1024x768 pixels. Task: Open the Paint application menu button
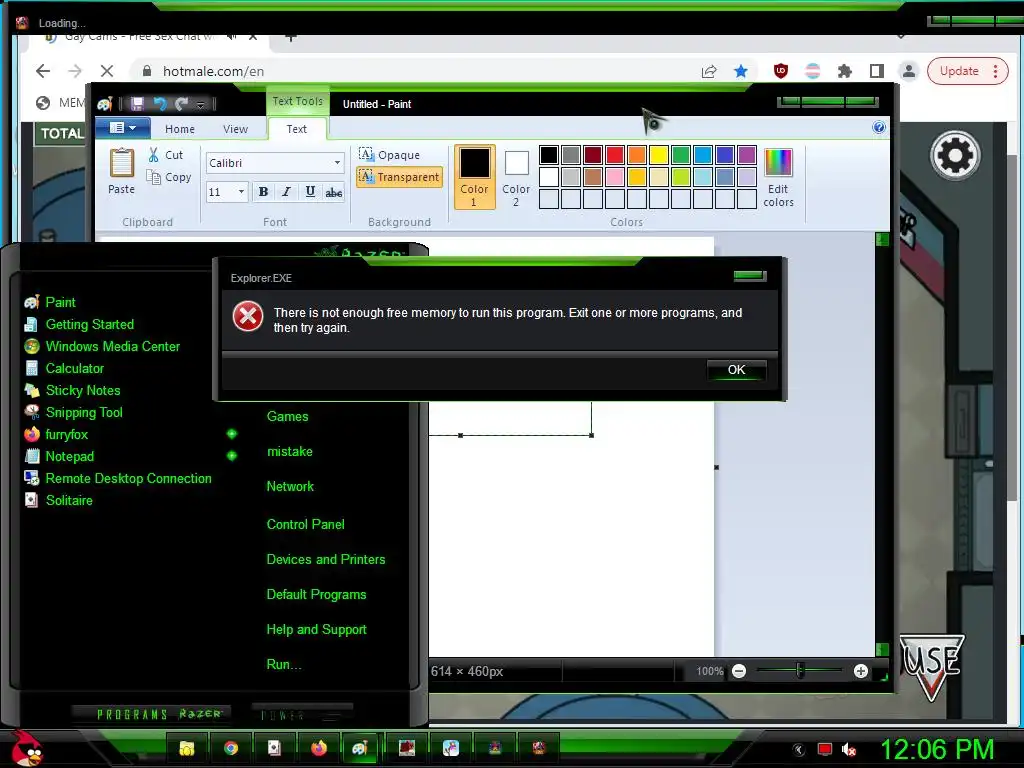123,128
